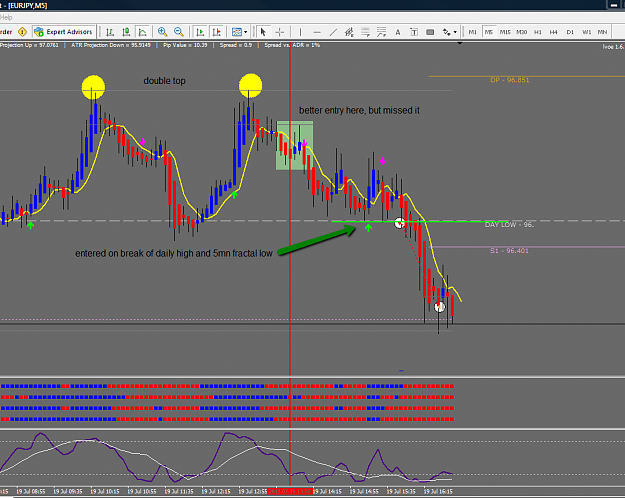Viewport: 625px width, 498px height.
Task: Click the '[EURJPY,M5]' window title
Action: (28, 6)
